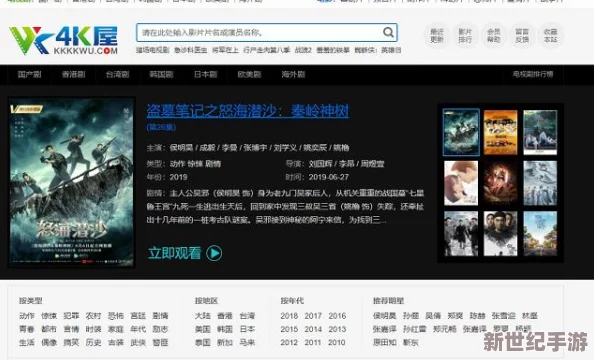This screenshot has width=594, height=360.
Task: Select the highlighted first thumbnail in the poster grid
Action: pos(461,132)
